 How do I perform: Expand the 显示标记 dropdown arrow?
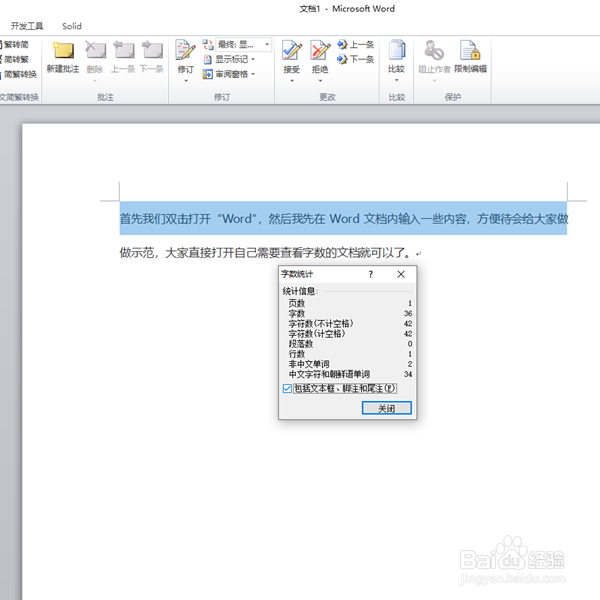point(253,59)
